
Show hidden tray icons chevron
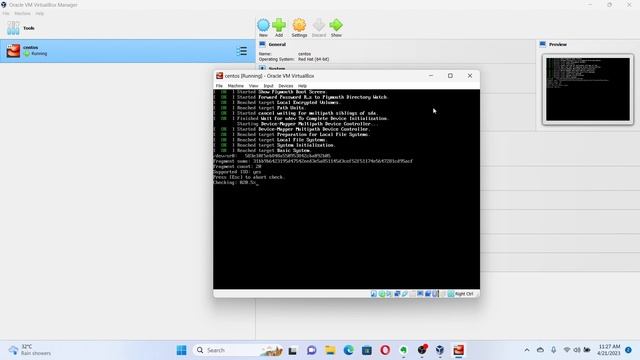527,350
